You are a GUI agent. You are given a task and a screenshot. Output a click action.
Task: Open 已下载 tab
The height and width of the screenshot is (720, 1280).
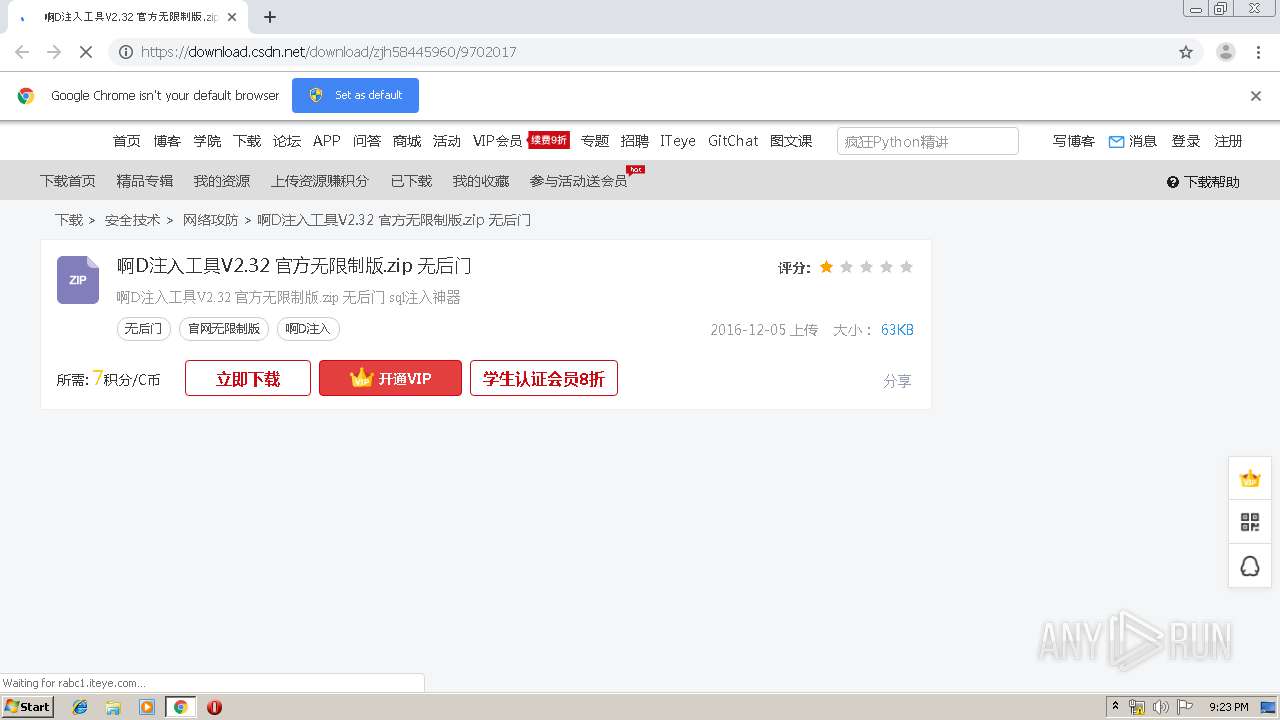[411, 181]
